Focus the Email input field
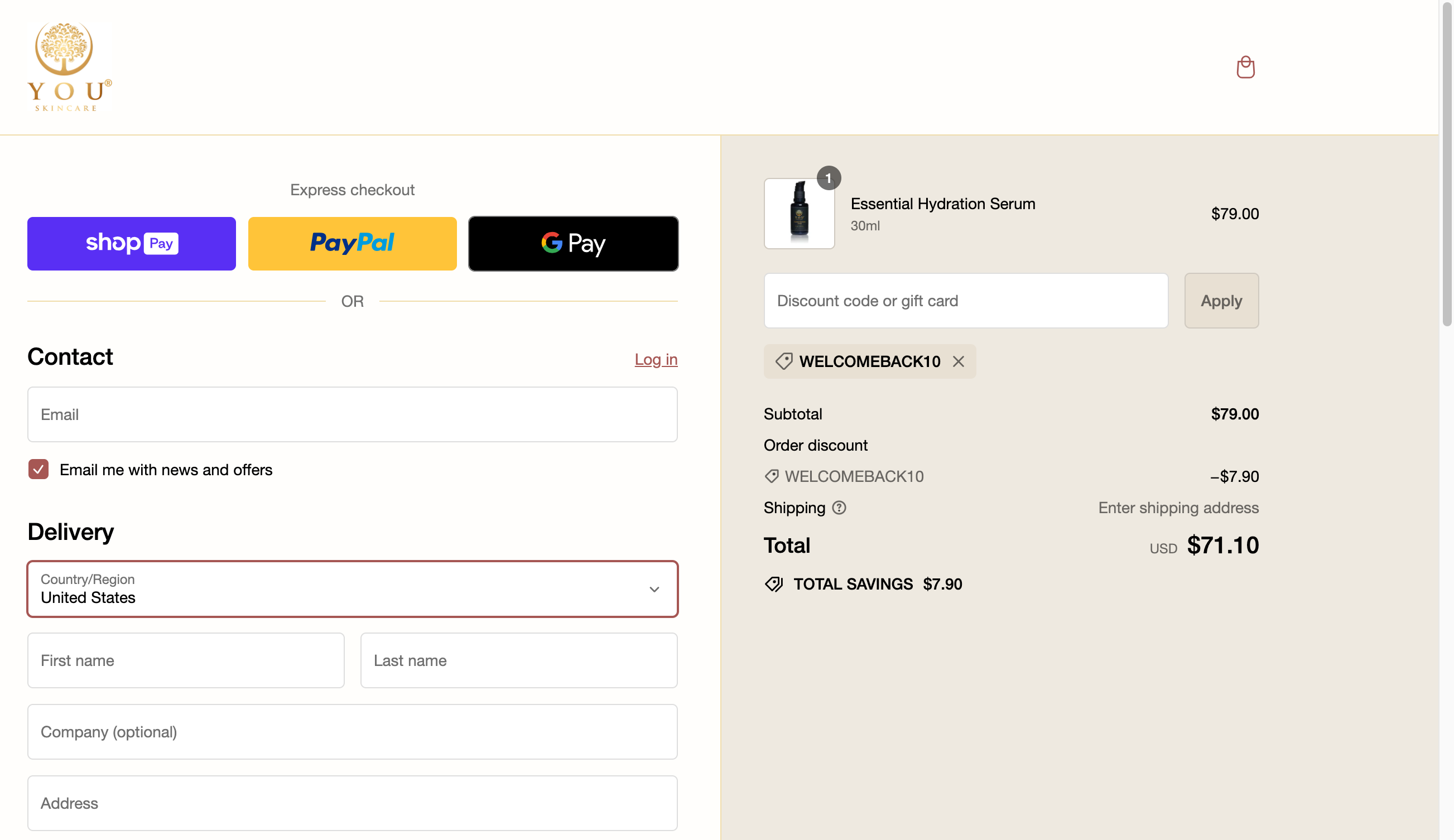 353,414
